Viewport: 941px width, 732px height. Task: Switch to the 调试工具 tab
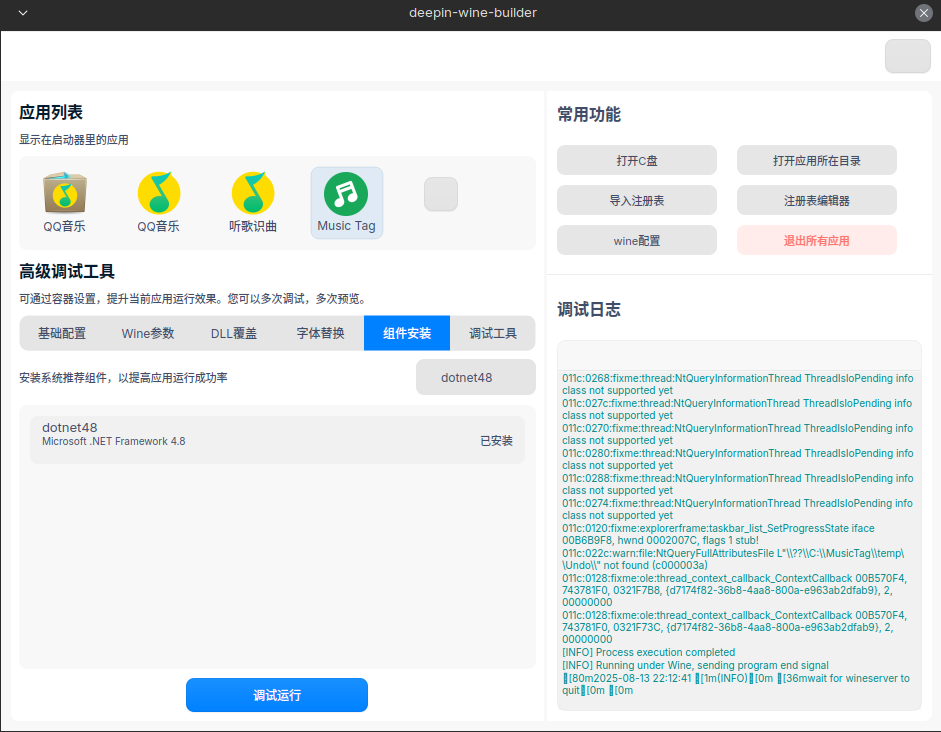(x=493, y=333)
